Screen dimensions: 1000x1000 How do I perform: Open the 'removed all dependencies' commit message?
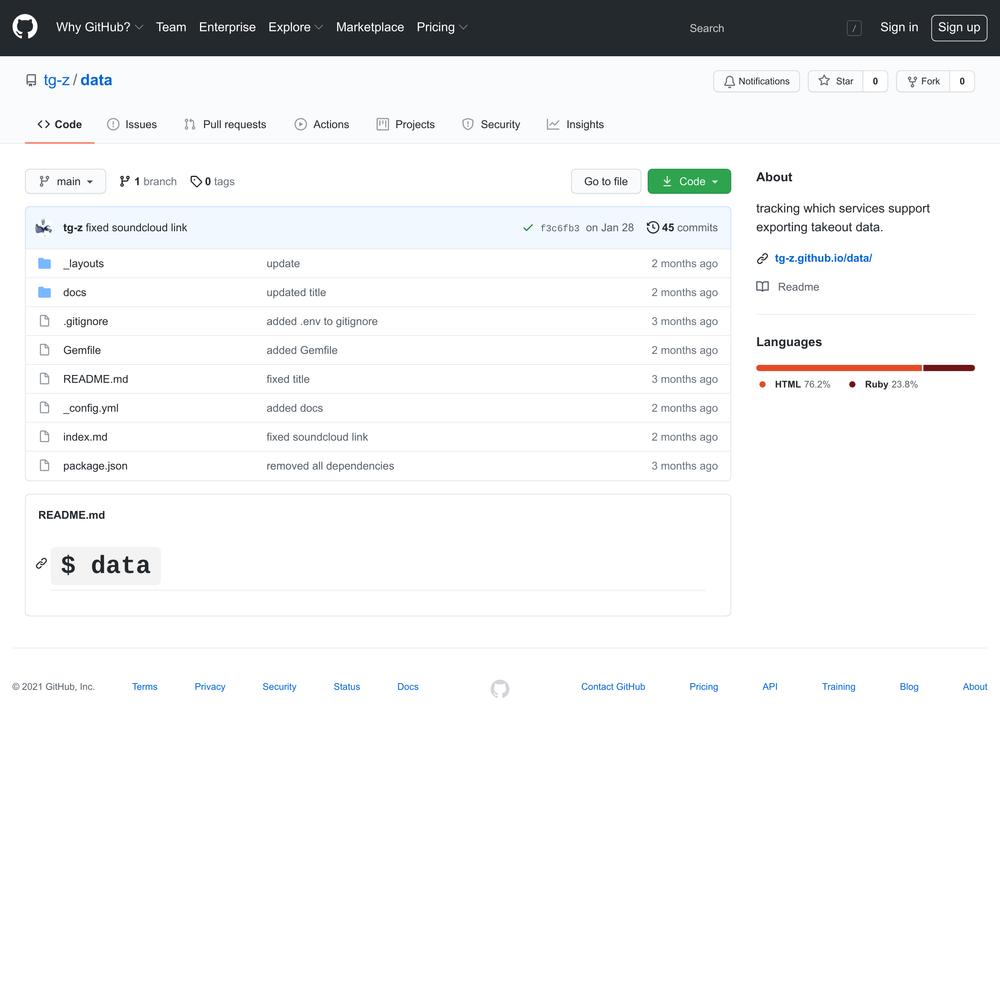[x=330, y=466]
